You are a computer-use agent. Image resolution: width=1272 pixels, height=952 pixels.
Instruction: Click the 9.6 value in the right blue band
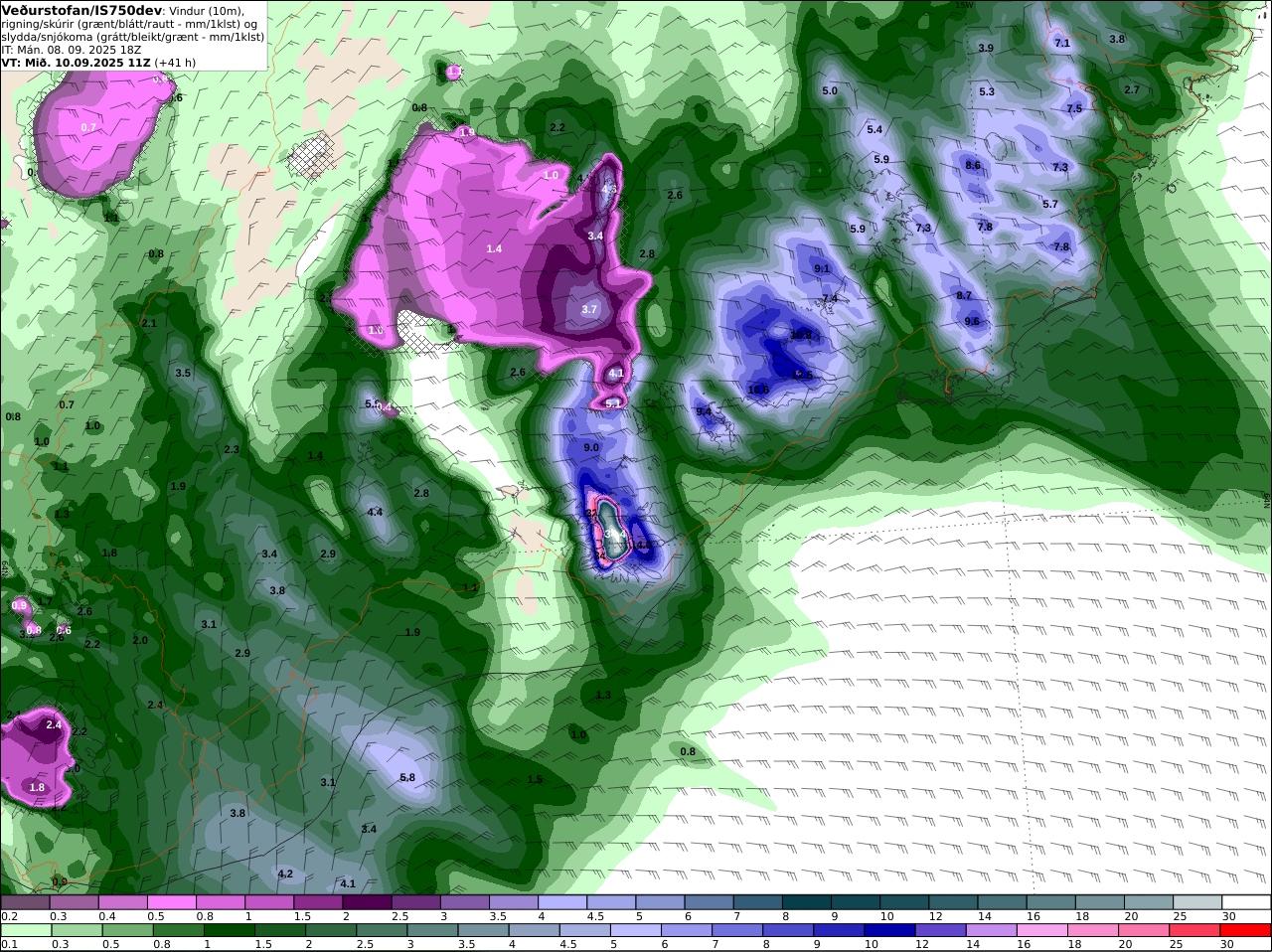972,322
